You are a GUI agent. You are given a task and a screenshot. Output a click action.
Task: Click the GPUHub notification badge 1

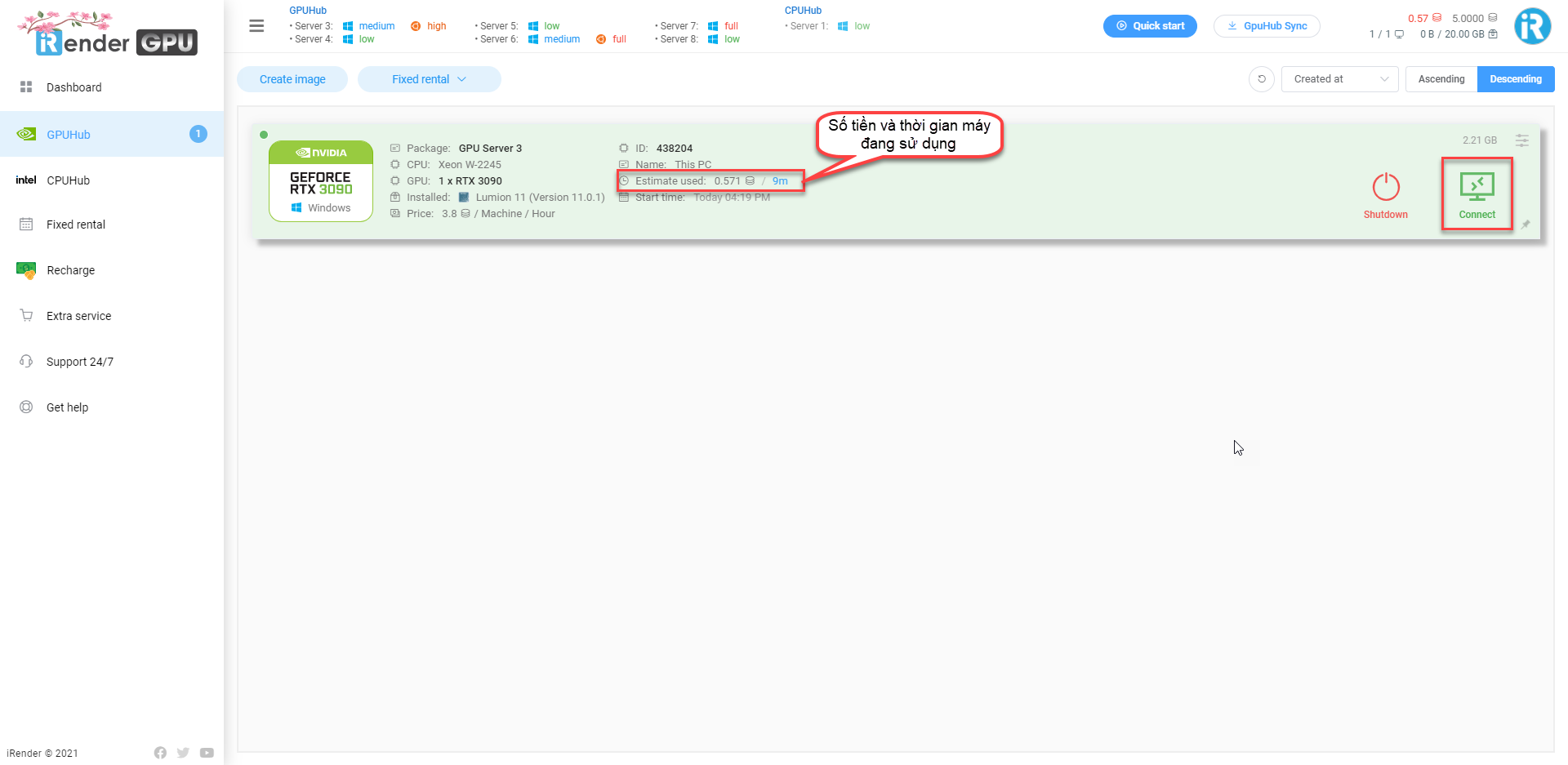pyautogui.click(x=198, y=134)
